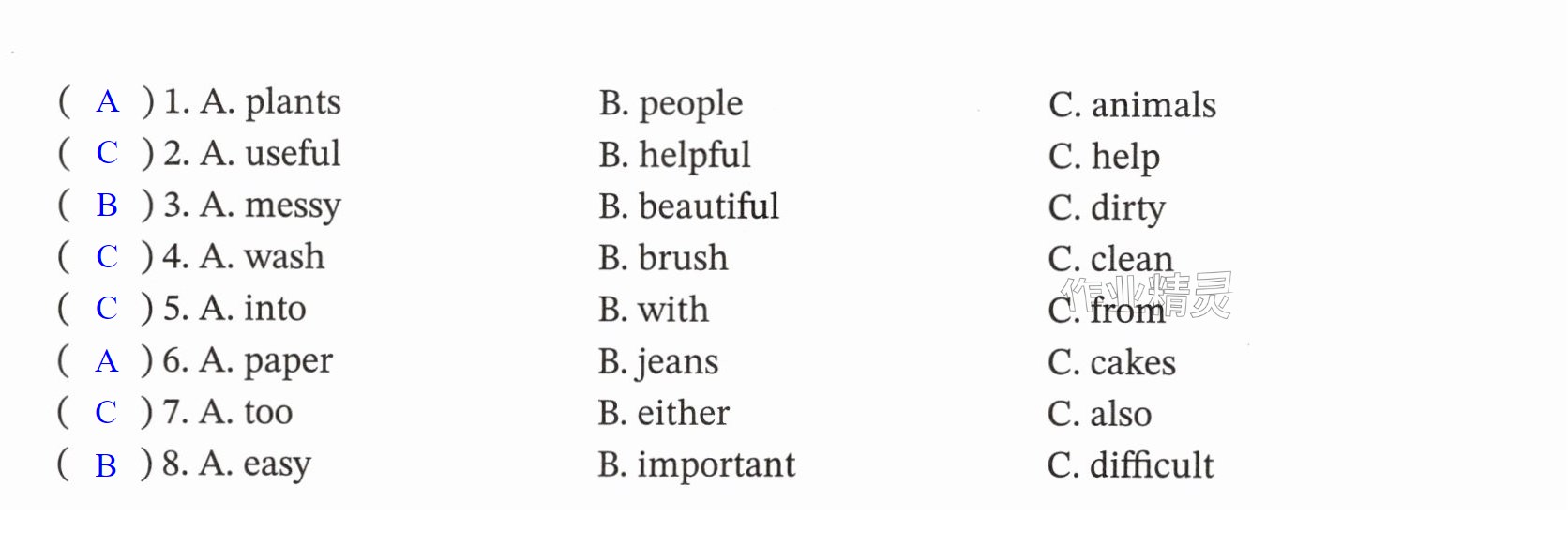Select B. beautiful in question 3

pos(688,206)
